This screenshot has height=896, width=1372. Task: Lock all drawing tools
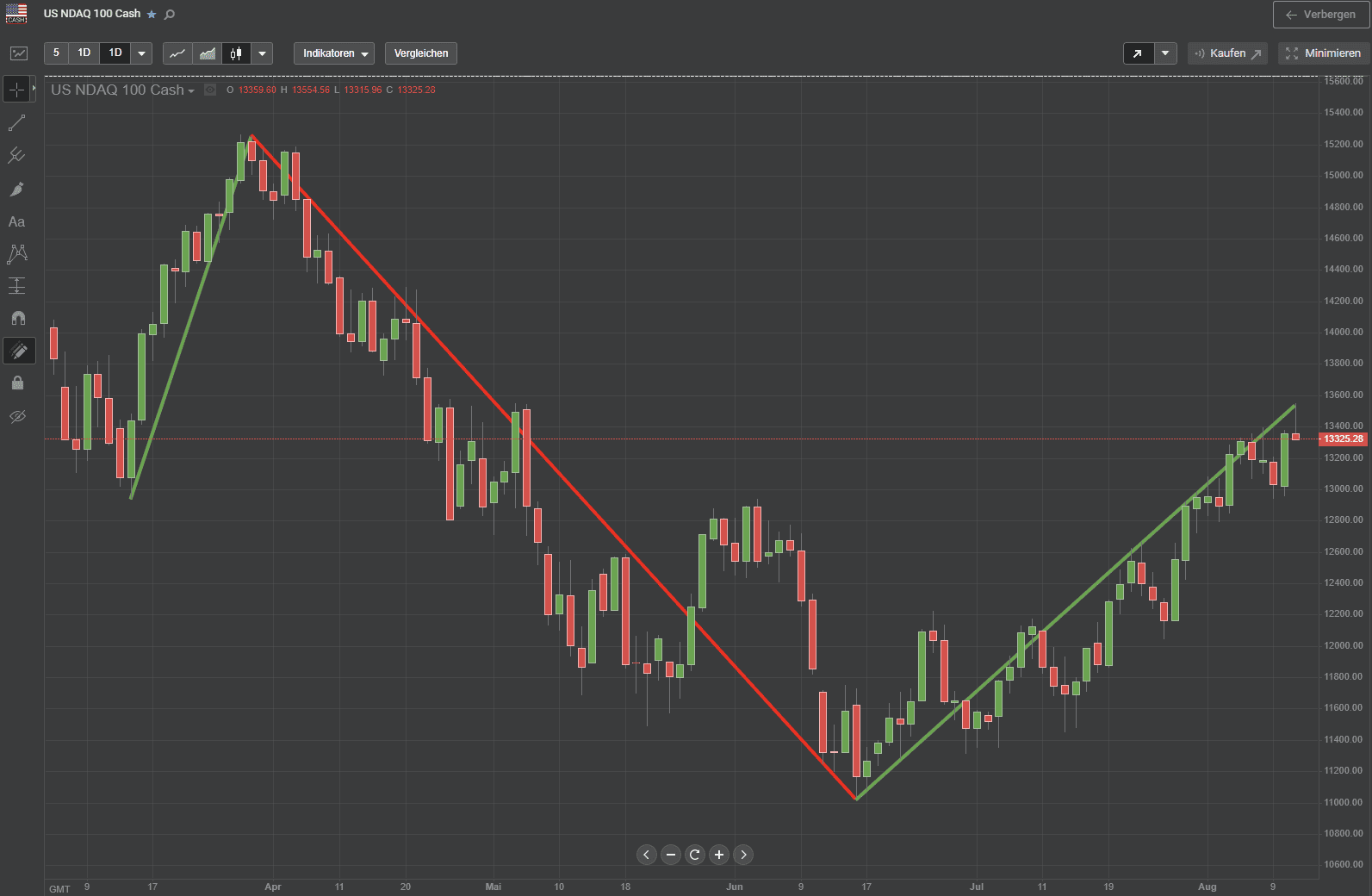(x=17, y=383)
